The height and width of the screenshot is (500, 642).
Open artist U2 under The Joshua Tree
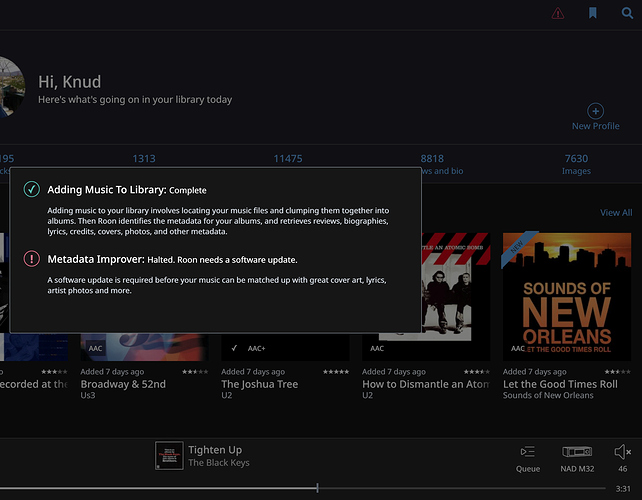(x=226, y=395)
